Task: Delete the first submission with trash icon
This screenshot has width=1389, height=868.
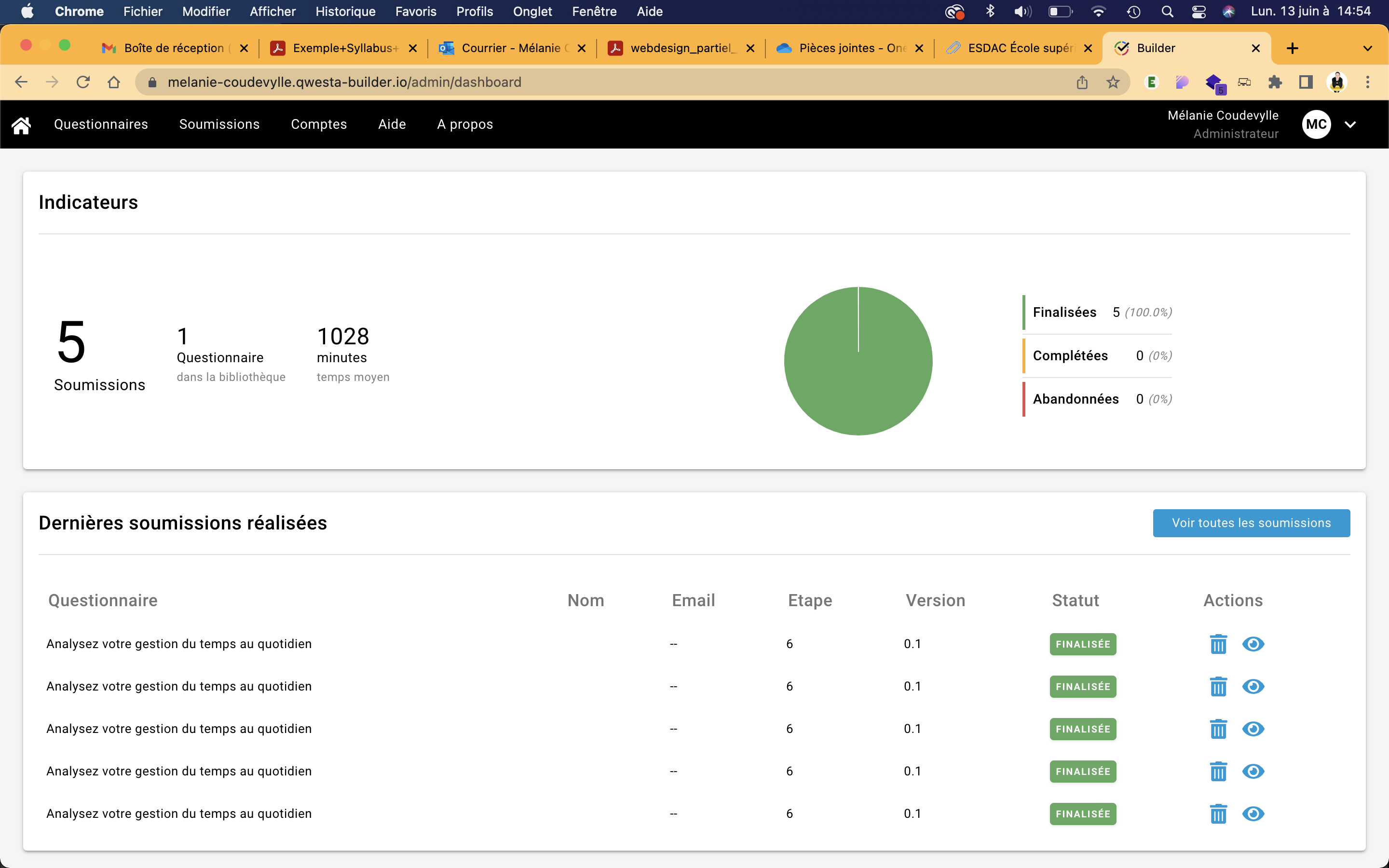Action: 1218,644
